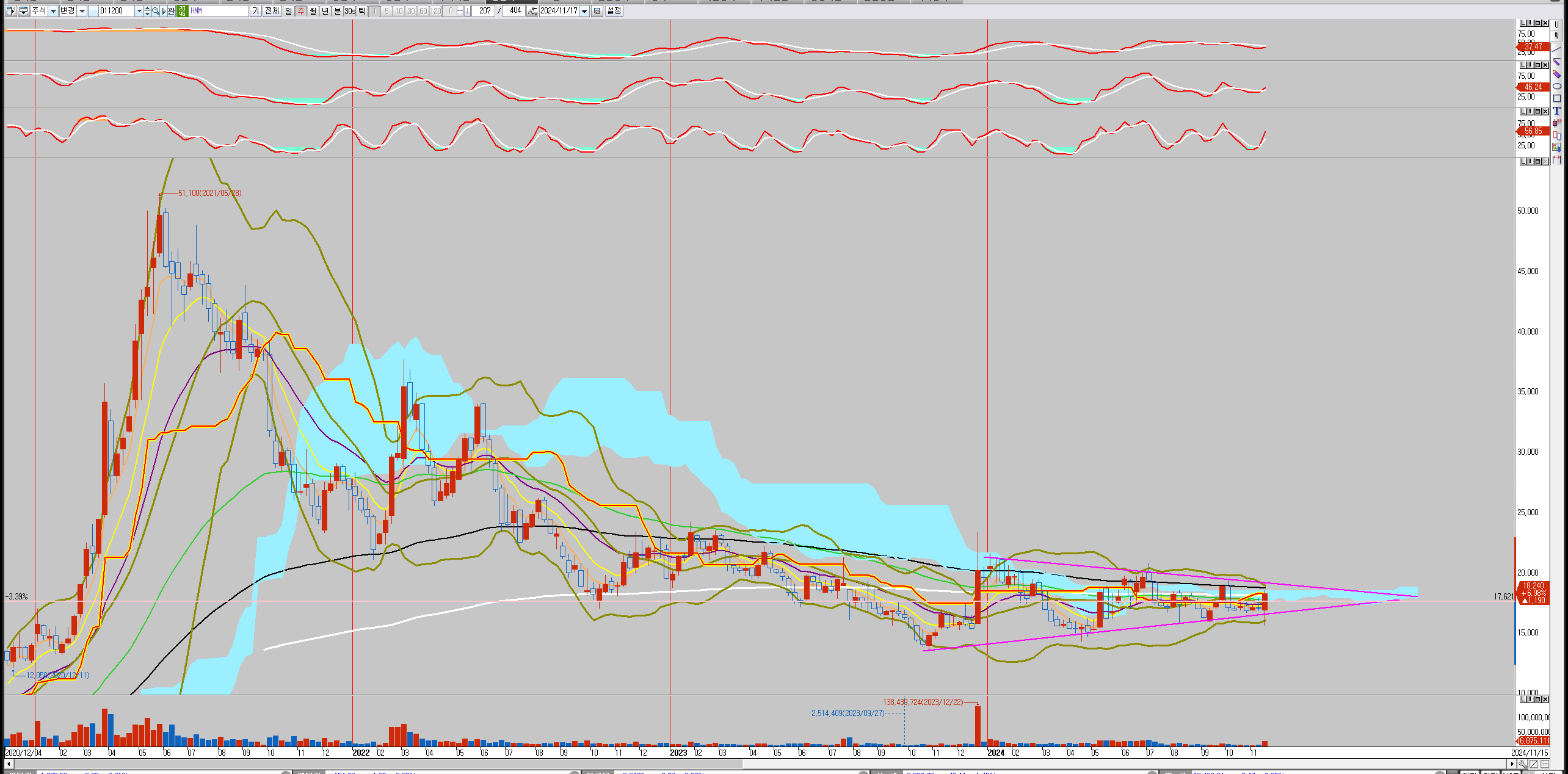Screen dimensions: 1568x774
Task: Click scrollbar left arrow
Action: pyautogui.click(x=9, y=764)
